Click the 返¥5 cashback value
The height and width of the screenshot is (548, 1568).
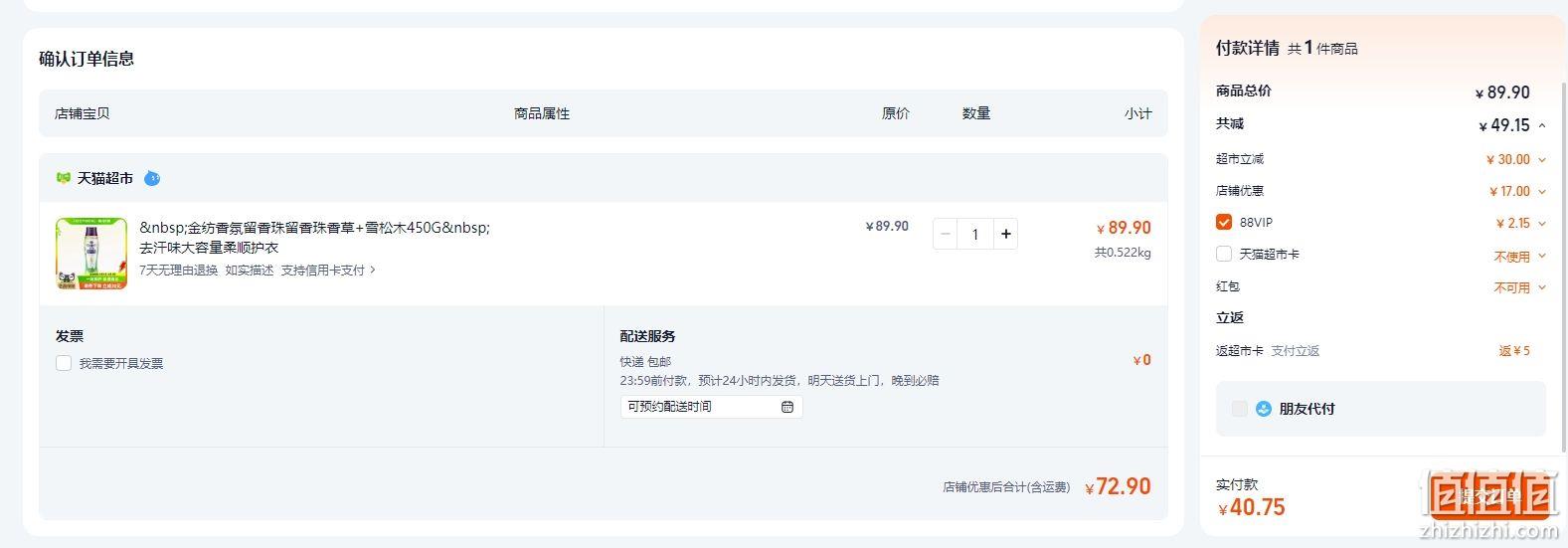[1514, 351]
